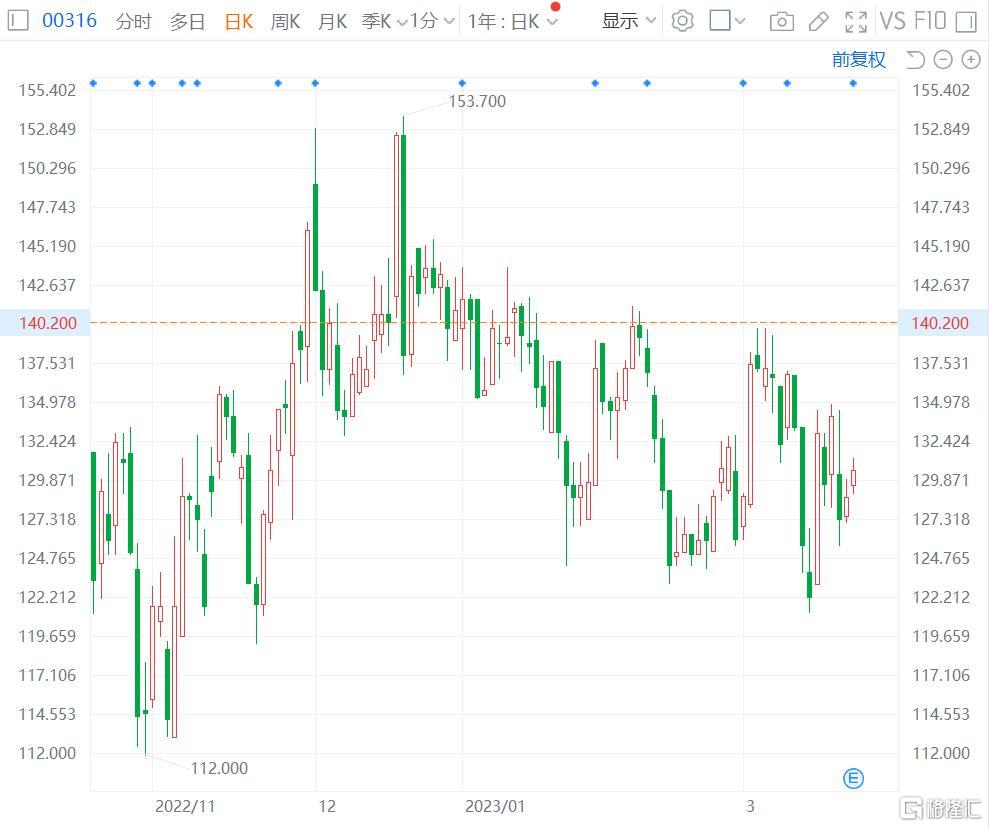989x828 pixels.
Task: Click the circled E event icon
Action: pos(853,779)
